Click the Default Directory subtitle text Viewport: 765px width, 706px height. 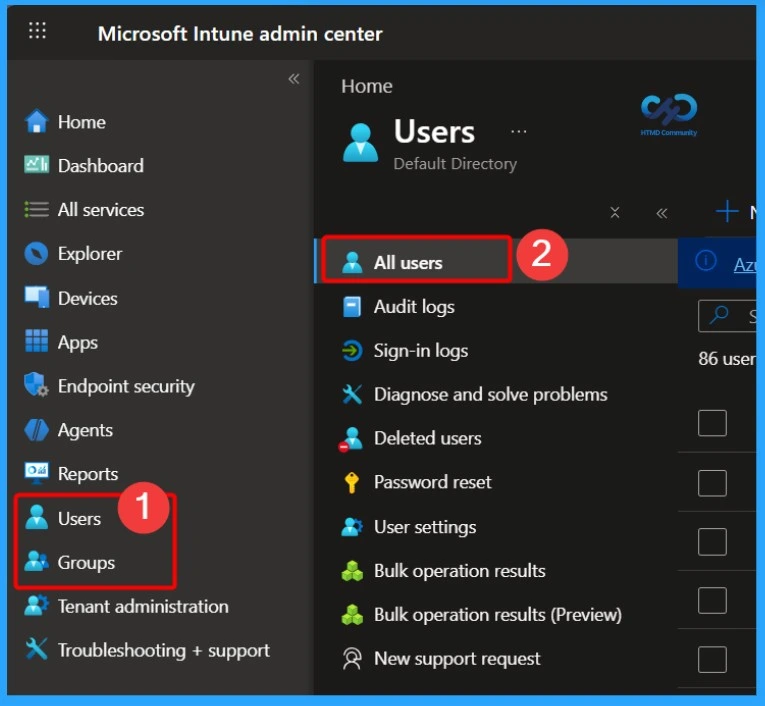pos(455,163)
